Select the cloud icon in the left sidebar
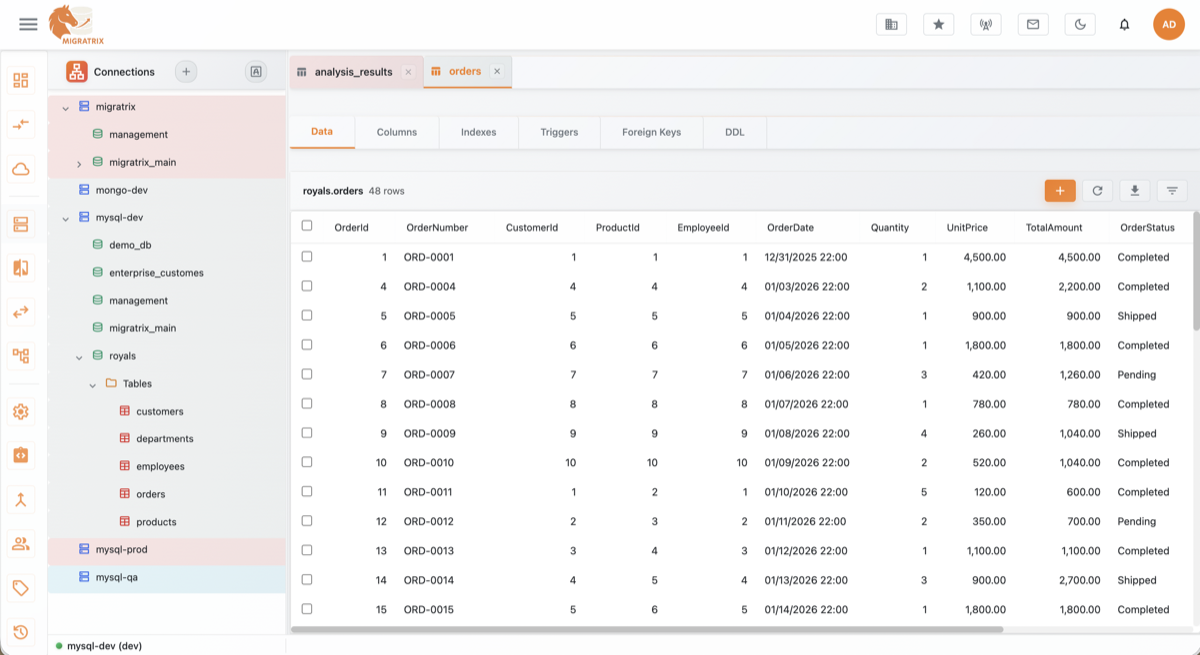Screen dimensions: 1200x655 pyautogui.click(x=20, y=169)
